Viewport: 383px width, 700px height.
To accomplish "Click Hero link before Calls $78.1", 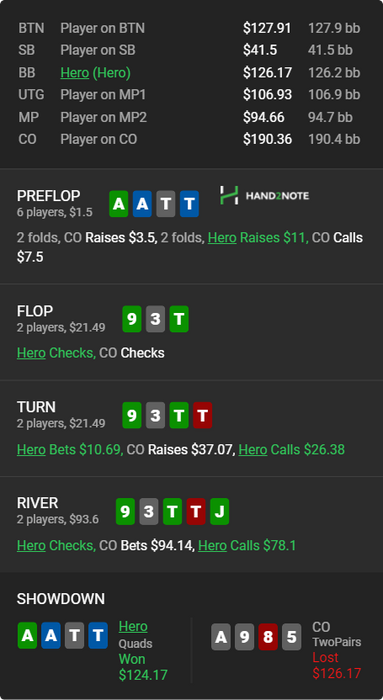I will (x=212, y=546).
